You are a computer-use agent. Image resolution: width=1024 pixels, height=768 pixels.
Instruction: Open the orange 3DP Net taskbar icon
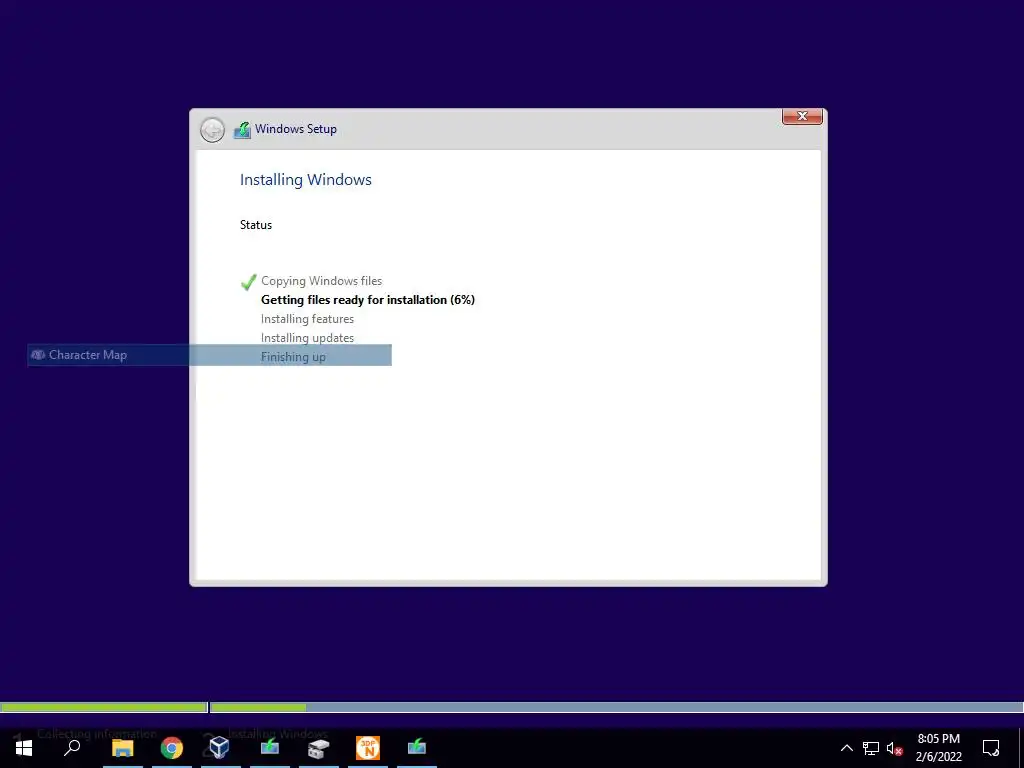[368, 748]
